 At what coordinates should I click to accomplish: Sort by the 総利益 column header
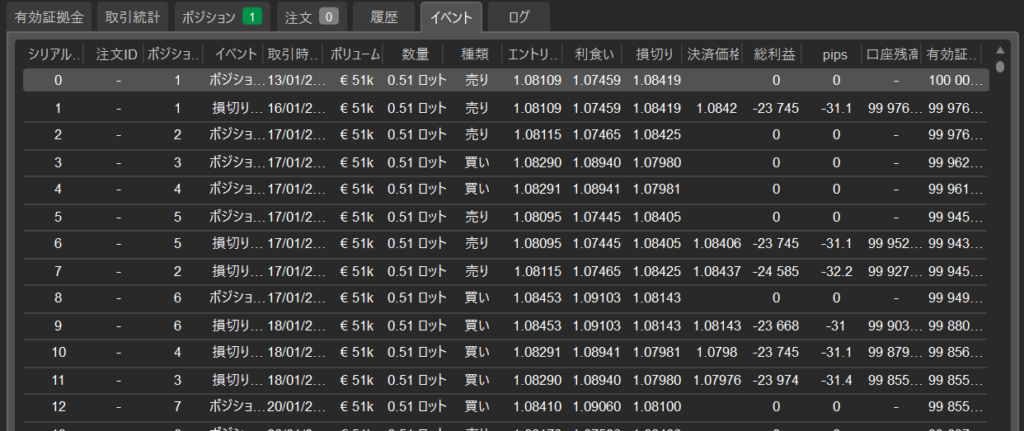click(x=775, y=53)
